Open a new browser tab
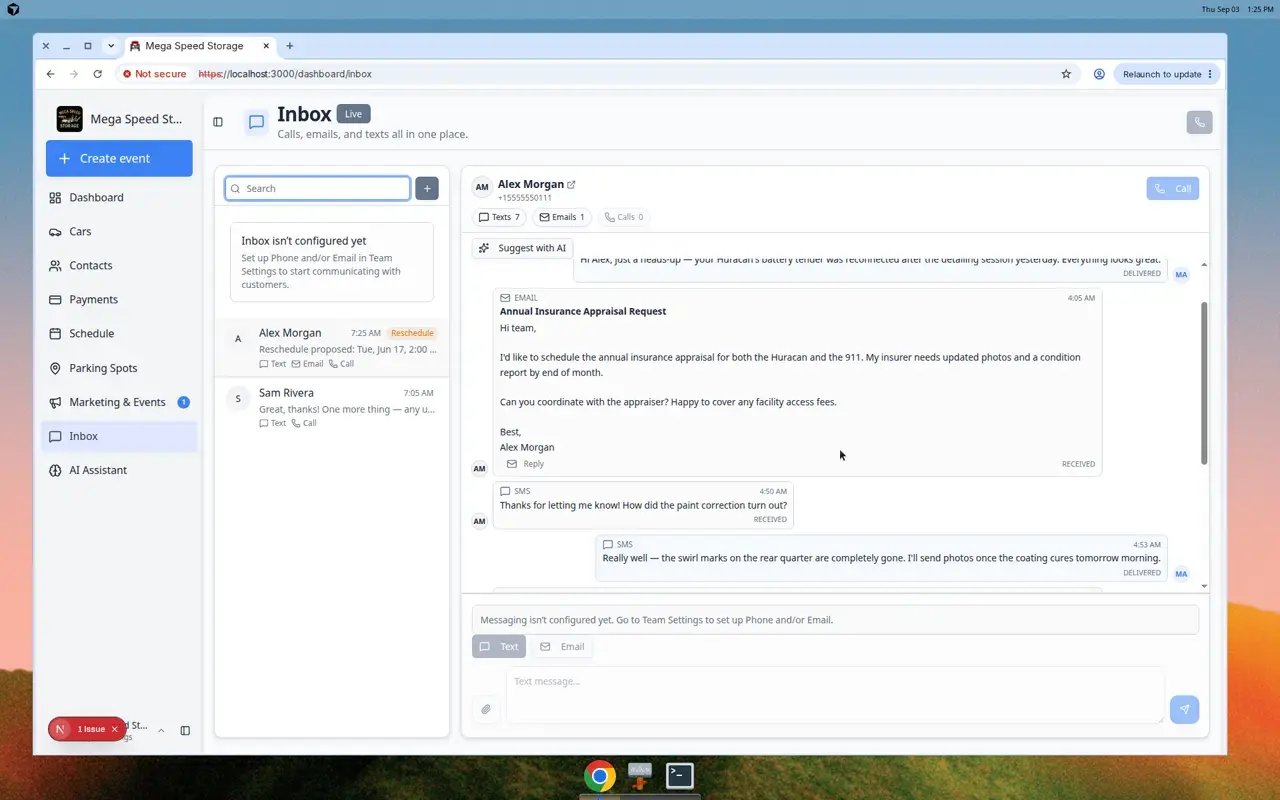The image size is (1280, 800). pyautogui.click(x=290, y=46)
